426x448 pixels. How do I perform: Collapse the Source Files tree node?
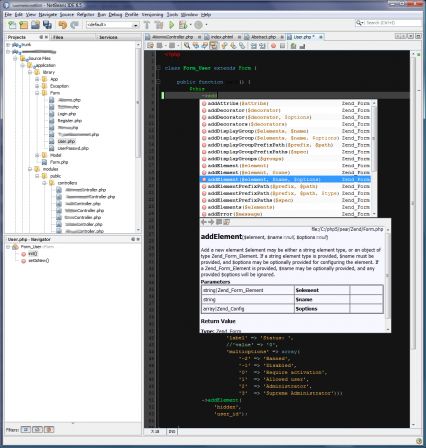pyautogui.click(x=15, y=58)
